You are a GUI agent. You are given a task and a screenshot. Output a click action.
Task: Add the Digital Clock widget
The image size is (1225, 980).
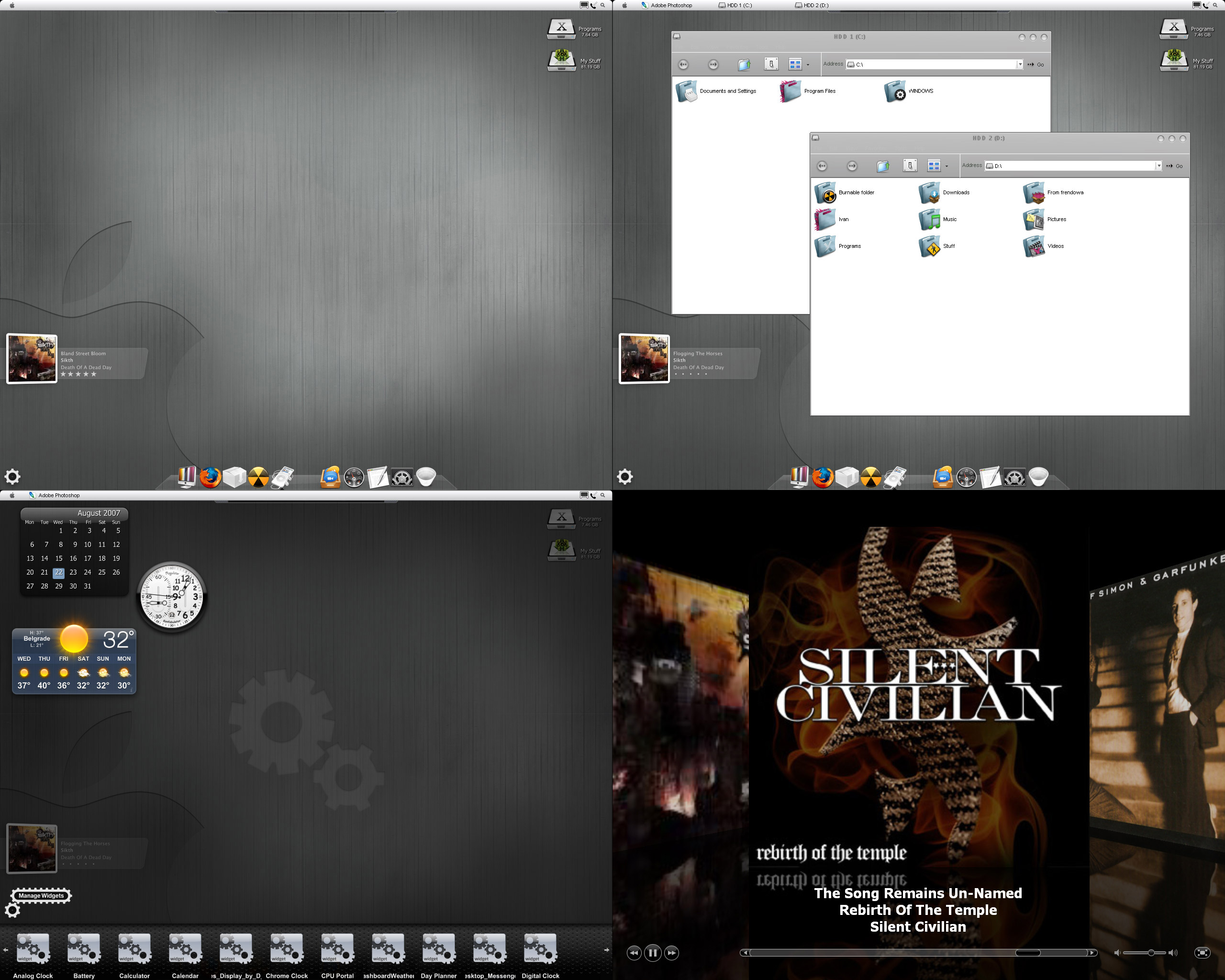(x=540, y=956)
